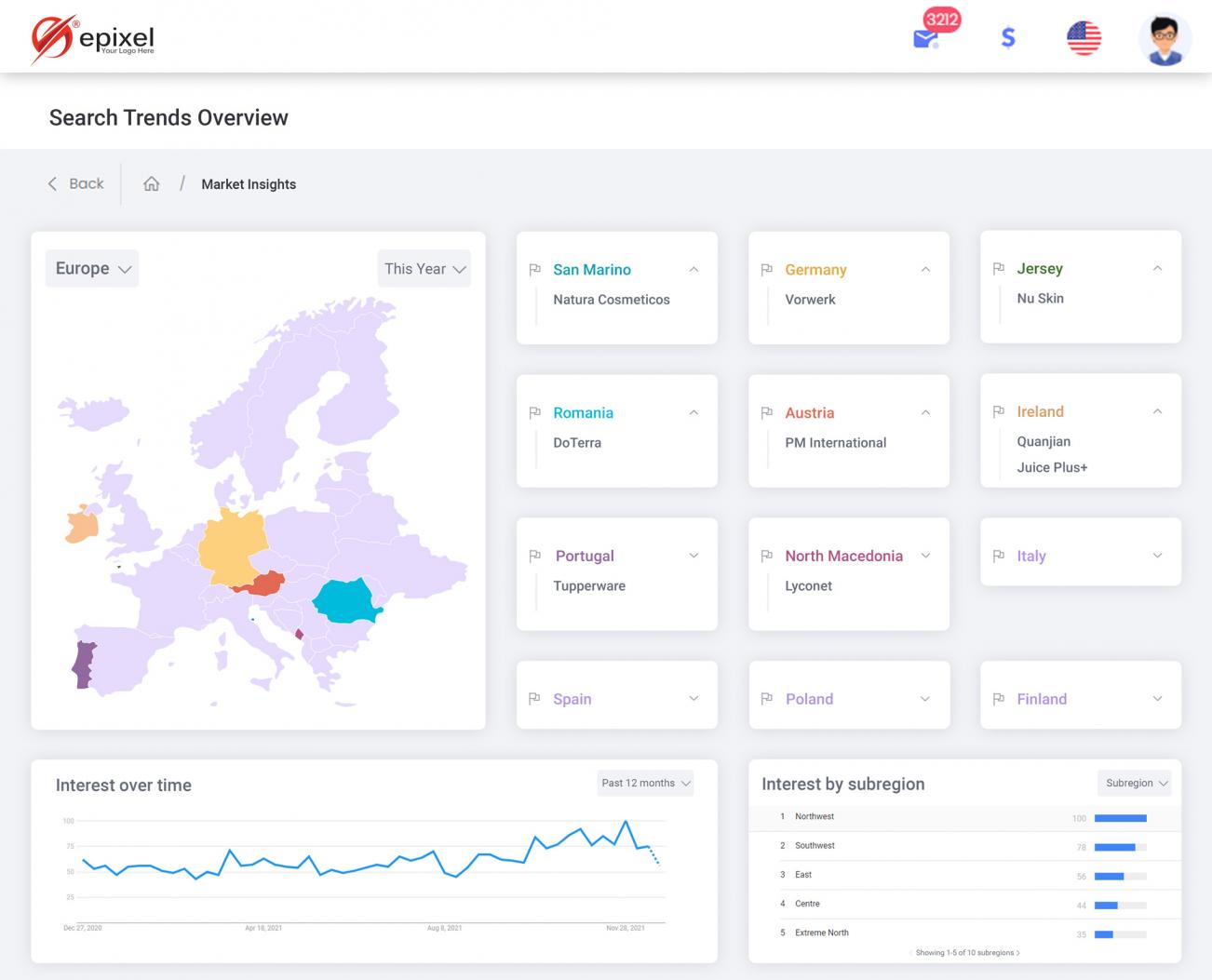
Task: Click the flag icon beside Ireland
Action: click(998, 411)
